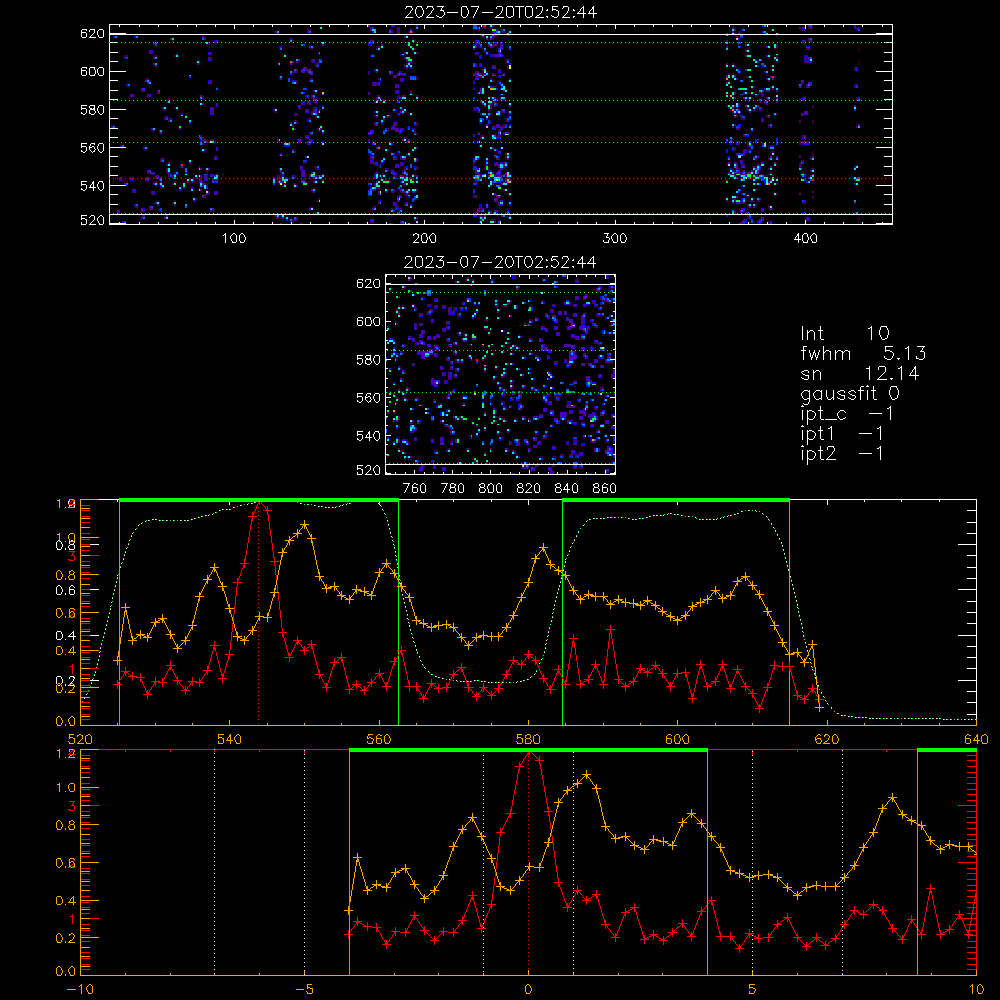
Task: Click x-axis label 200 under the top image
Action: point(424,239)
